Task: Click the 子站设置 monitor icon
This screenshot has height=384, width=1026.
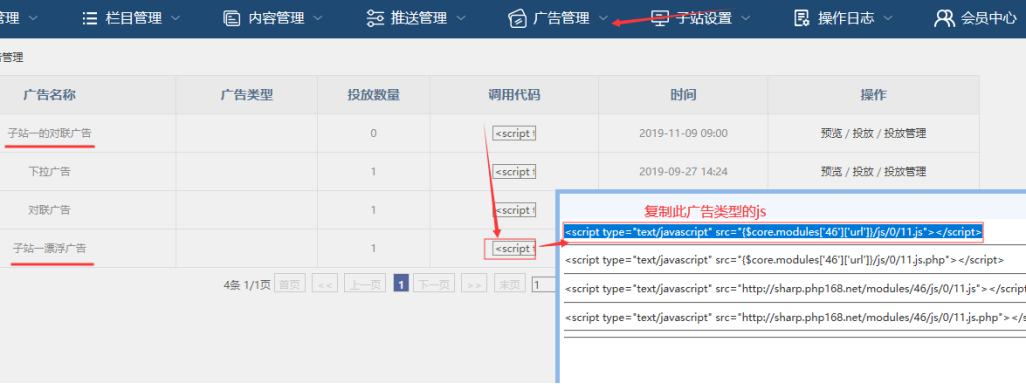Action: (x=661, y=18)
